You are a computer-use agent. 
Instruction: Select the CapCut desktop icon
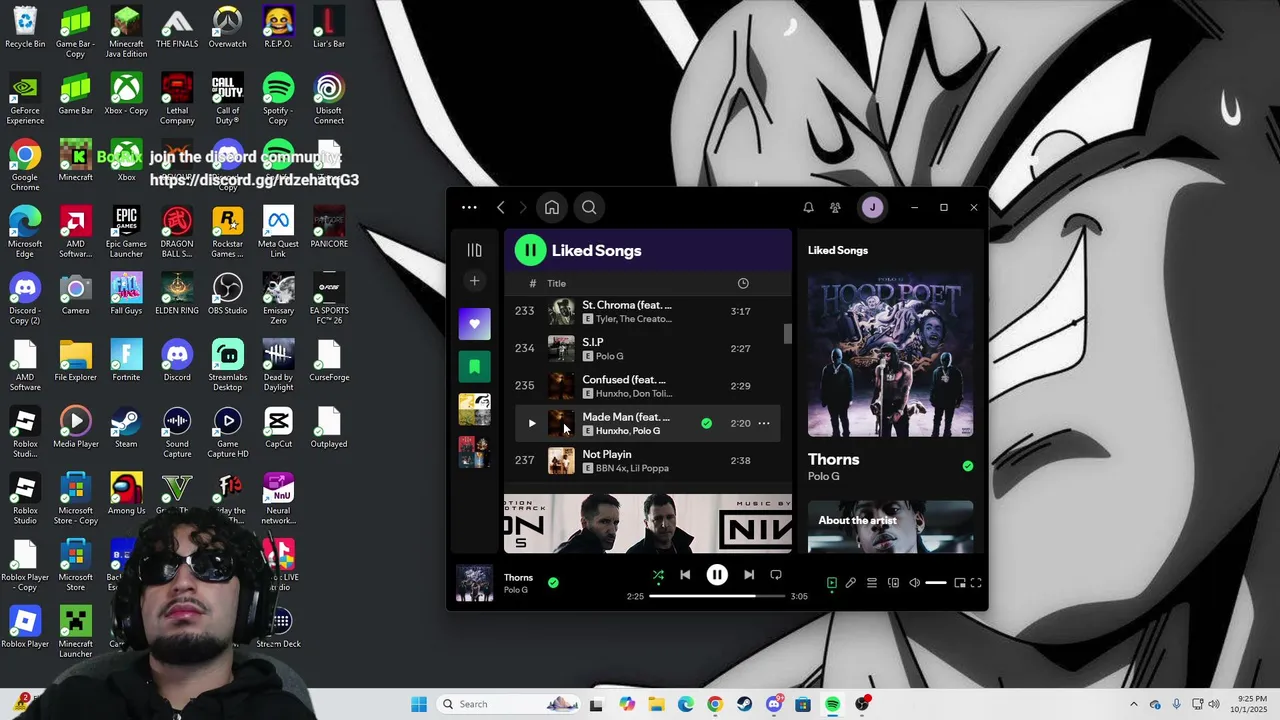click(x=279, y=427)
